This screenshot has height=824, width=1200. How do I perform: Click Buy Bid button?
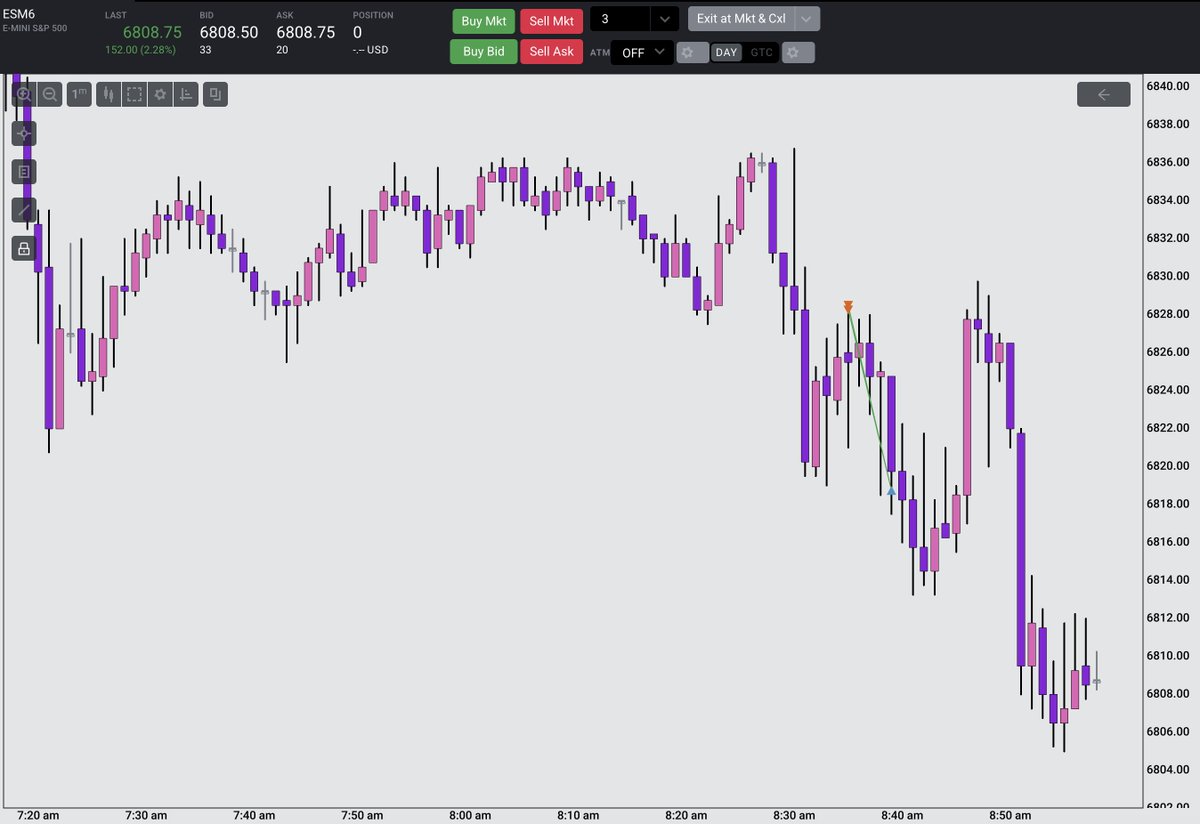coord(484,51)
